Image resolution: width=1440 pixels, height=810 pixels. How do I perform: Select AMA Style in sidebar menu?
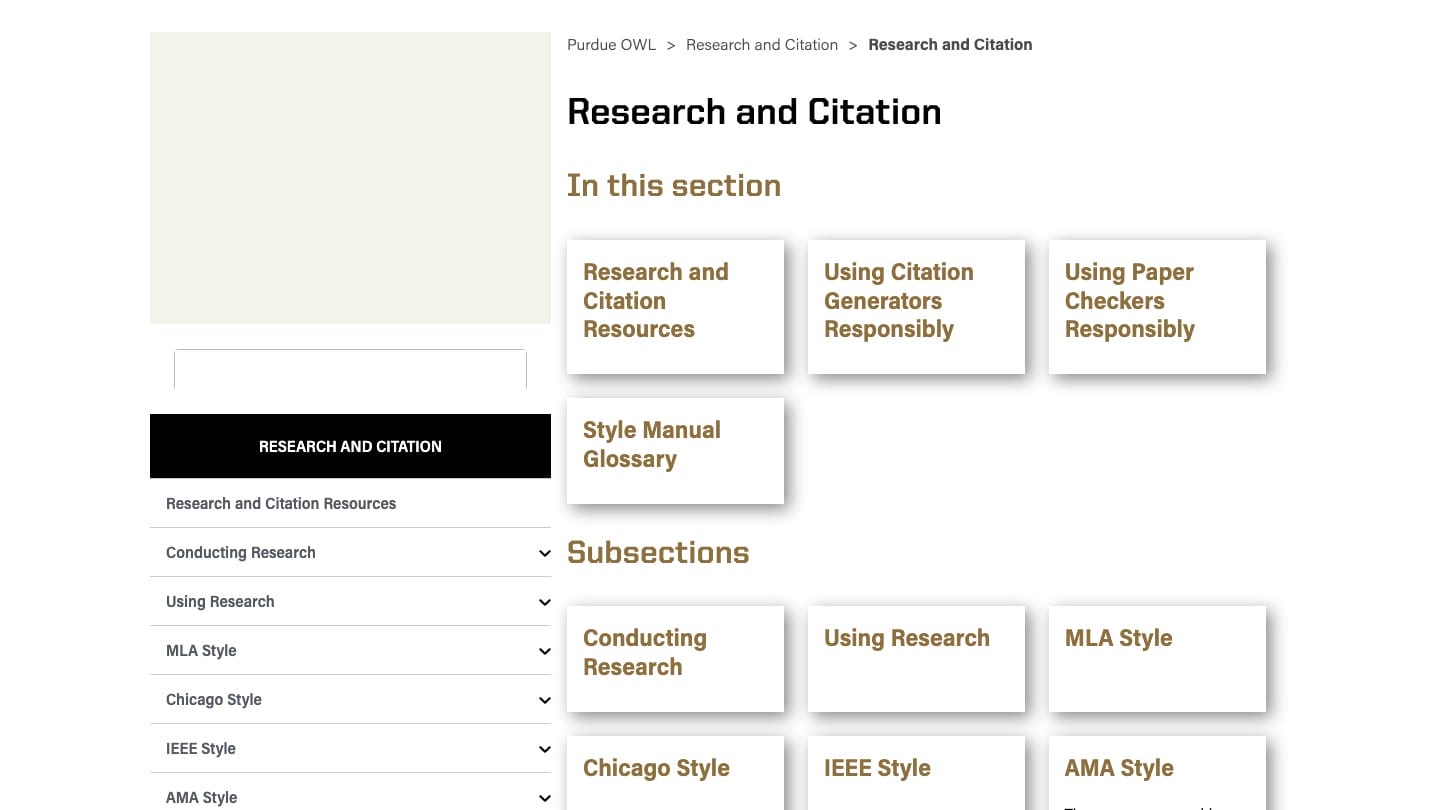(x=202, y=797)
